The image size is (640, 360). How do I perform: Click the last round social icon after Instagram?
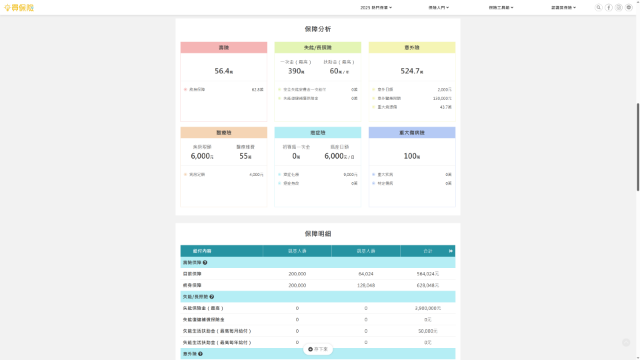click(629, 7)
